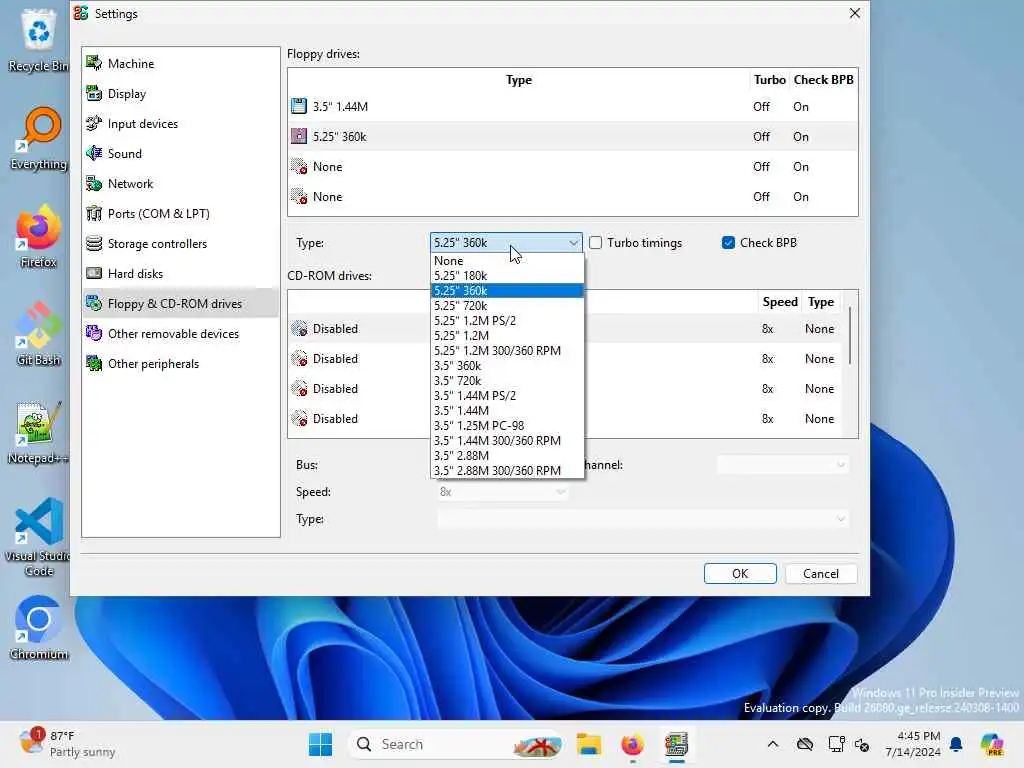This screenshot has height=768, width=1024.
Task: Confirm settings with OK button
Action: point(740,573)
